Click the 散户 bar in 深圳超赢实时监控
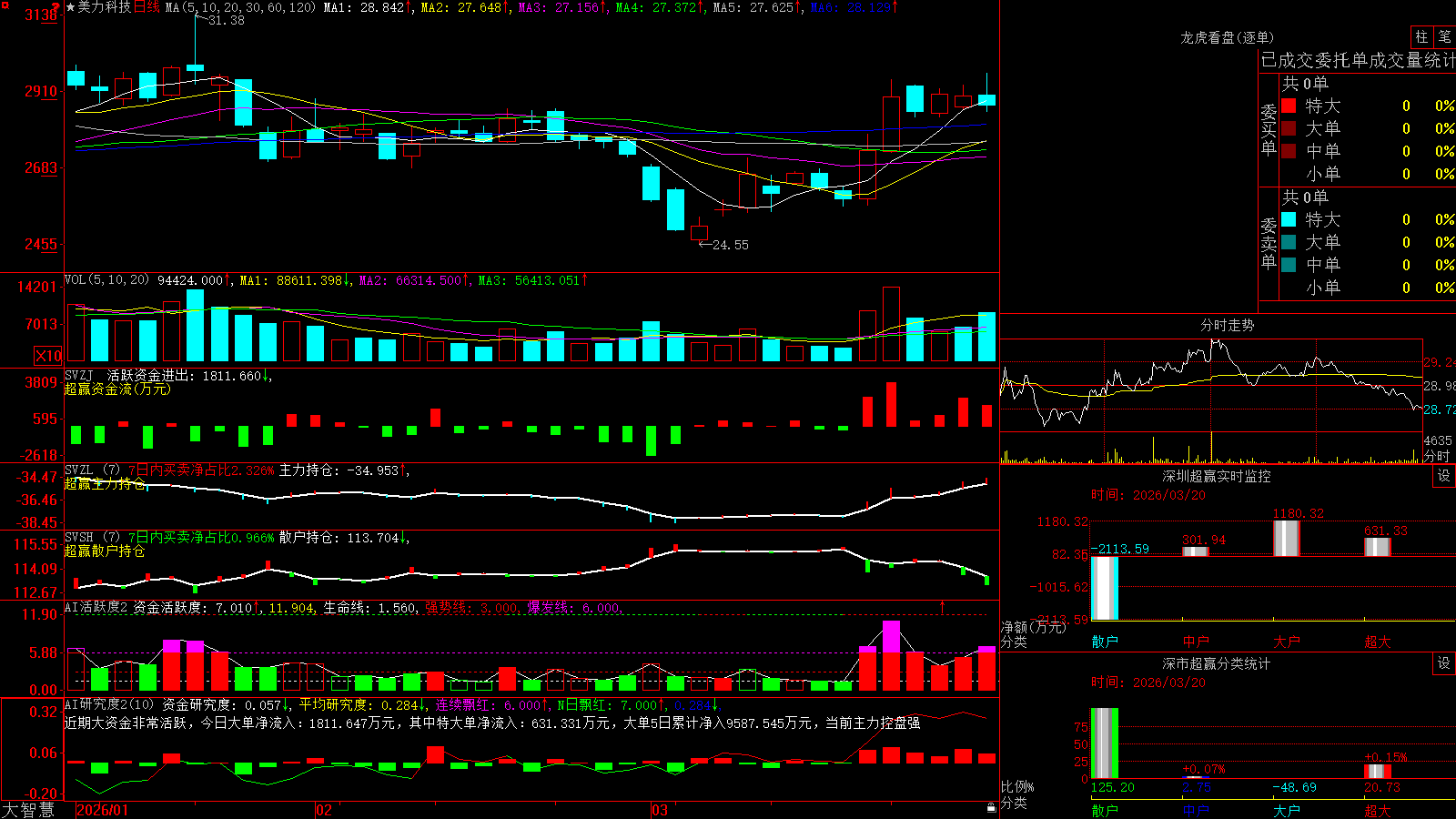This screenshot has height=819, width=1456. [1104, 588]
